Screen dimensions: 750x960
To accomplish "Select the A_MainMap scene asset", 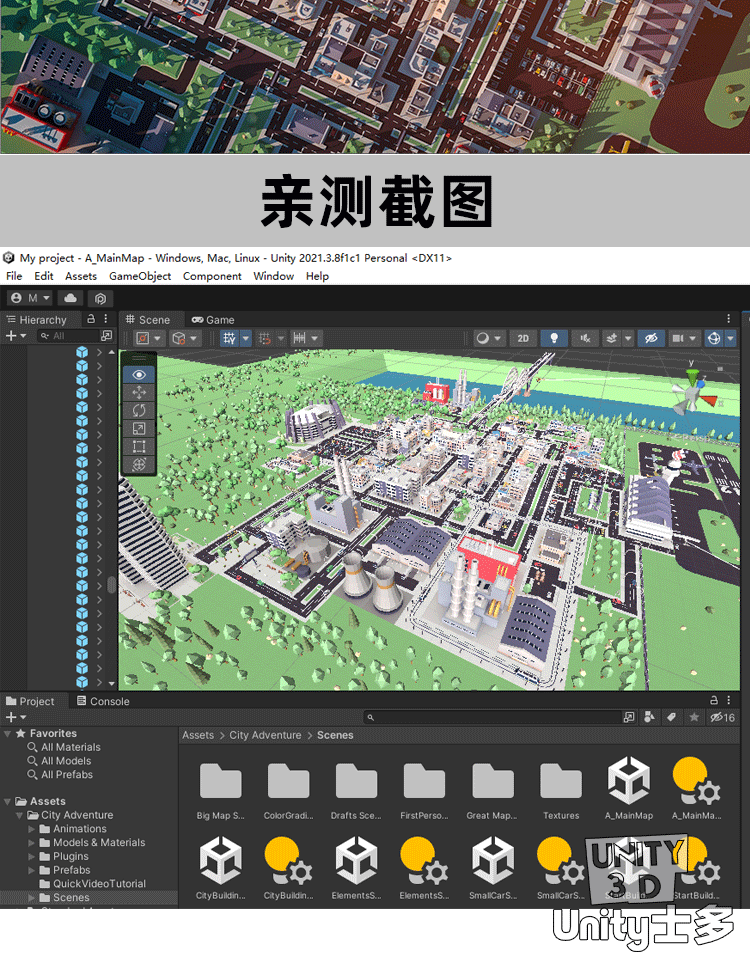I will (x=629, y=789).
